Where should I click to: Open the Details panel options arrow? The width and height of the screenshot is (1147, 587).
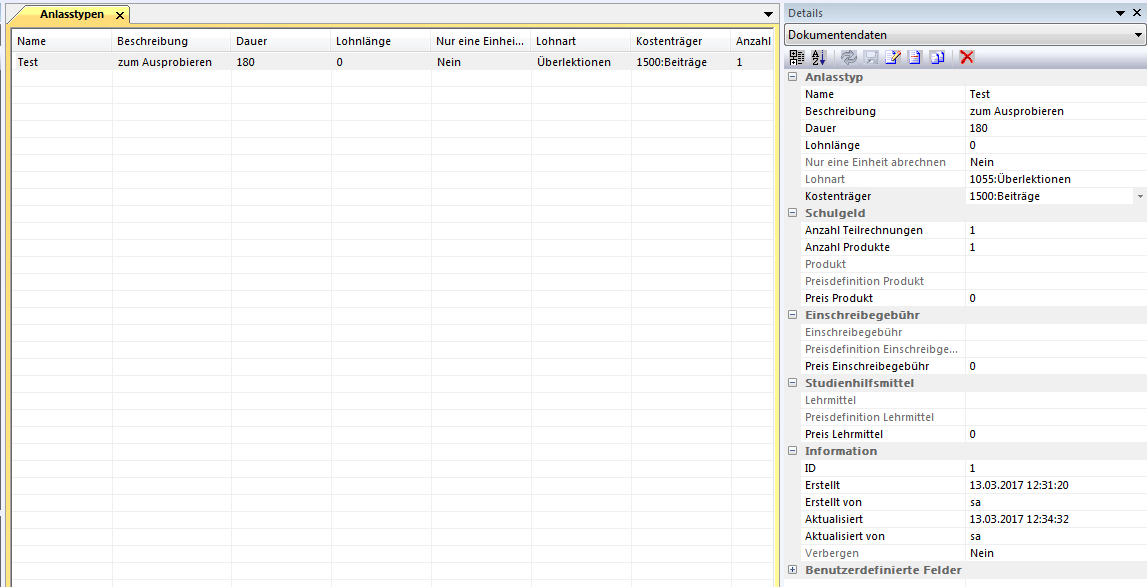(1119, 13)
